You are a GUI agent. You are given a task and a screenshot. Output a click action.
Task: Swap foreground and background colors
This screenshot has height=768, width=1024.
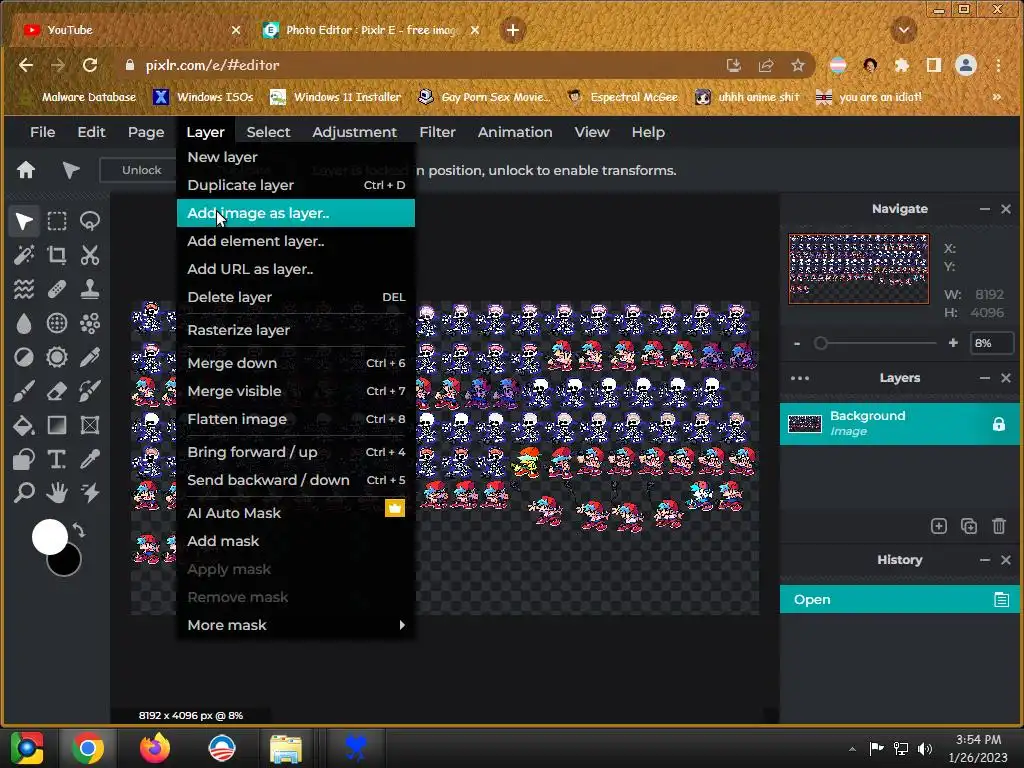(79, 530)
